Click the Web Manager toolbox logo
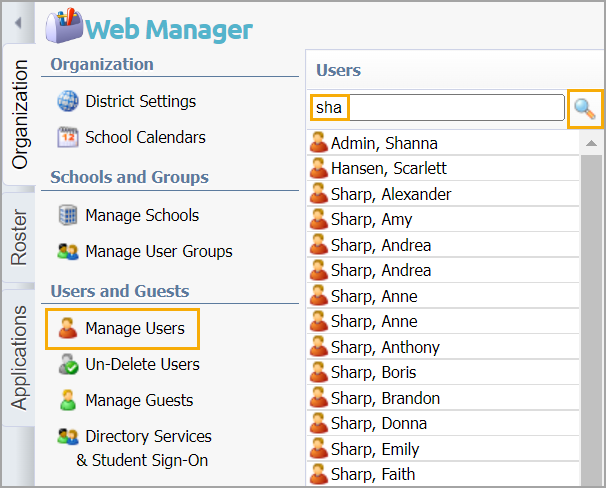 [64, 26]
